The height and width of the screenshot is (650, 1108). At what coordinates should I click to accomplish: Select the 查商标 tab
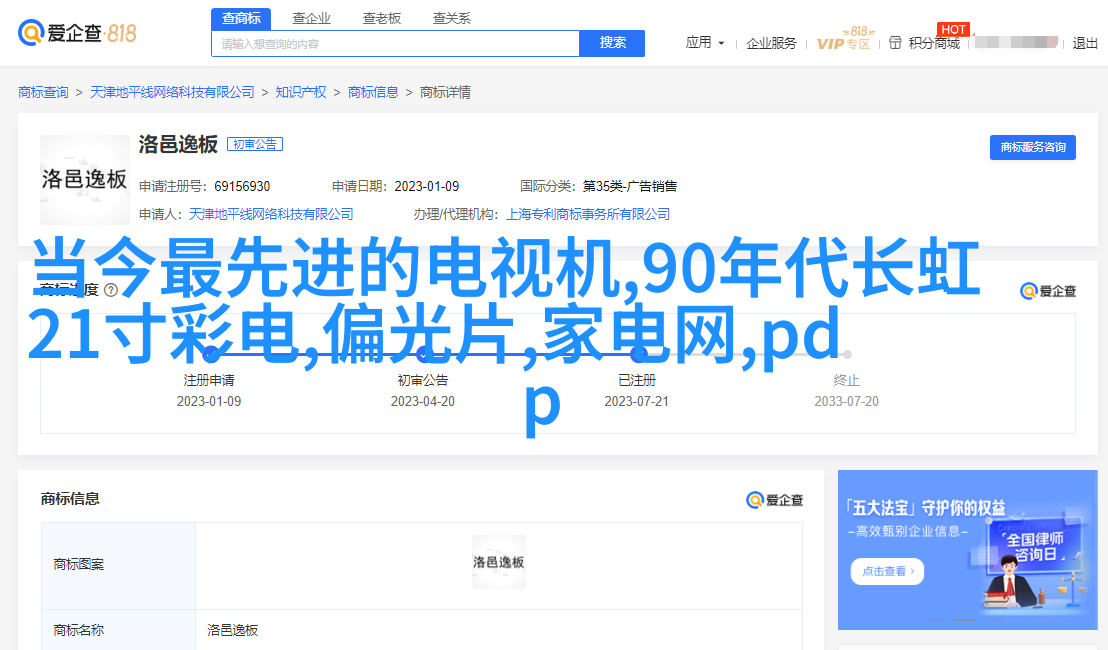241,18
